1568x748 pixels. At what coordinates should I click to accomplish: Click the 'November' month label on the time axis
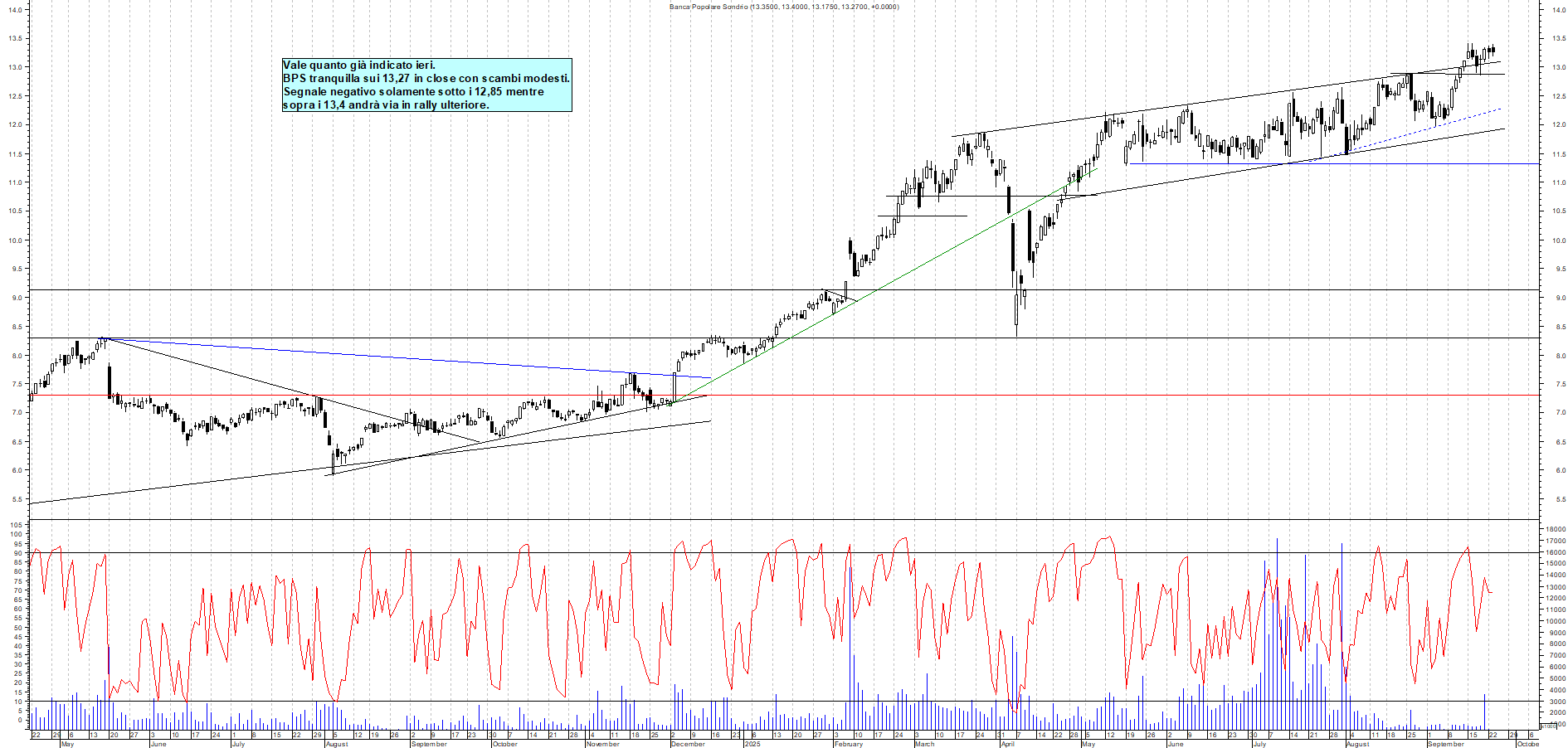(603, 744)
